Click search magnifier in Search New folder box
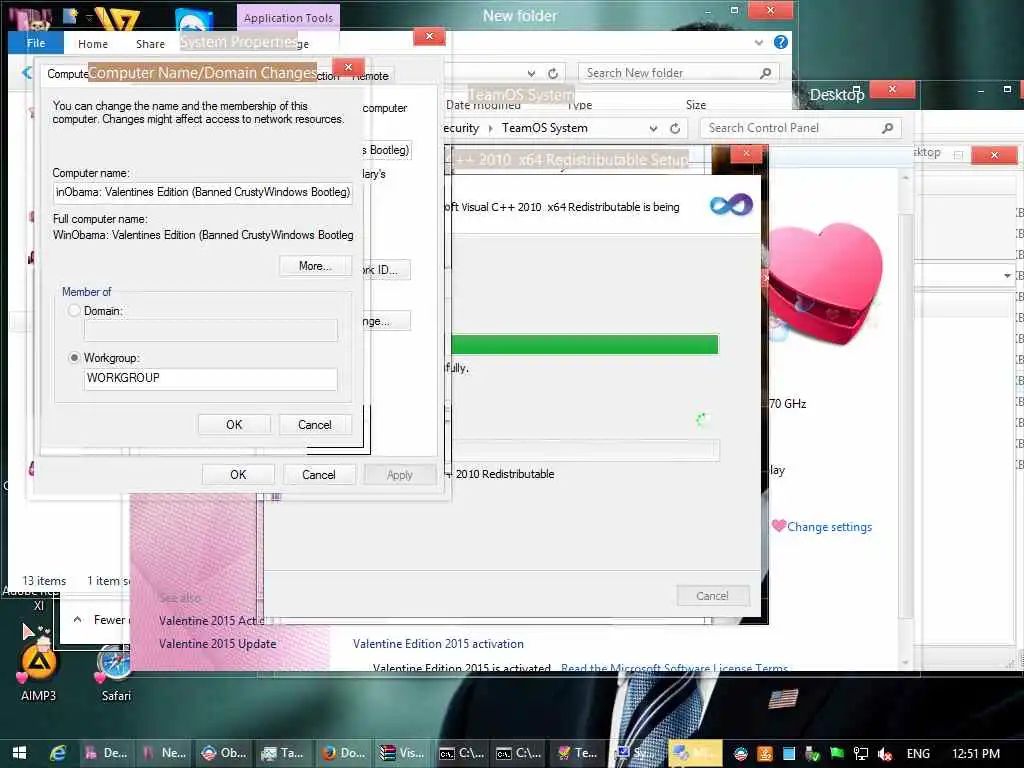Viewport: 1024px width, 768px height. [x=766, y=73]
